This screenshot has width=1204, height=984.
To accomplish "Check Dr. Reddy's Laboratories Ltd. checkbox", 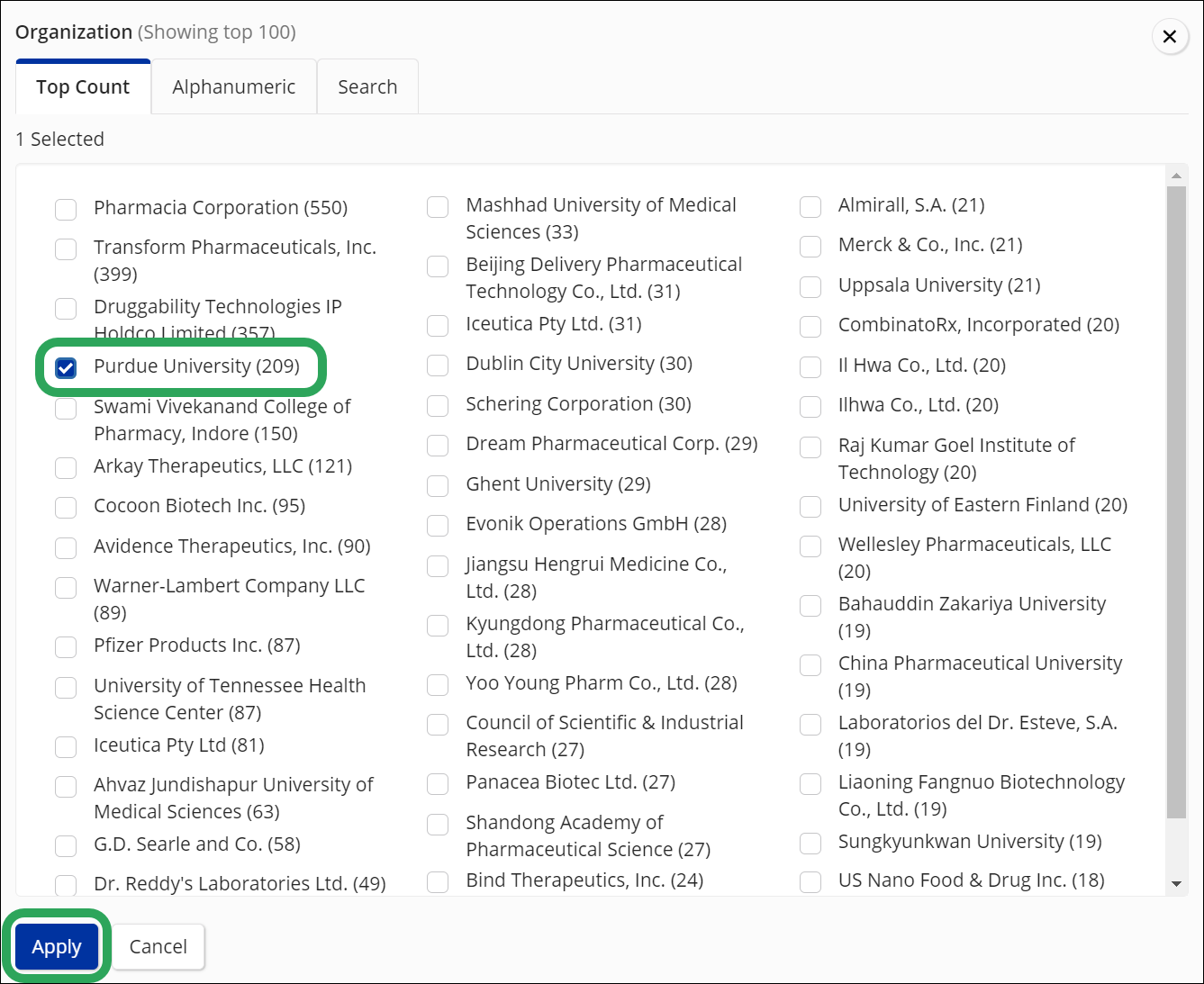I will [66, 885].
